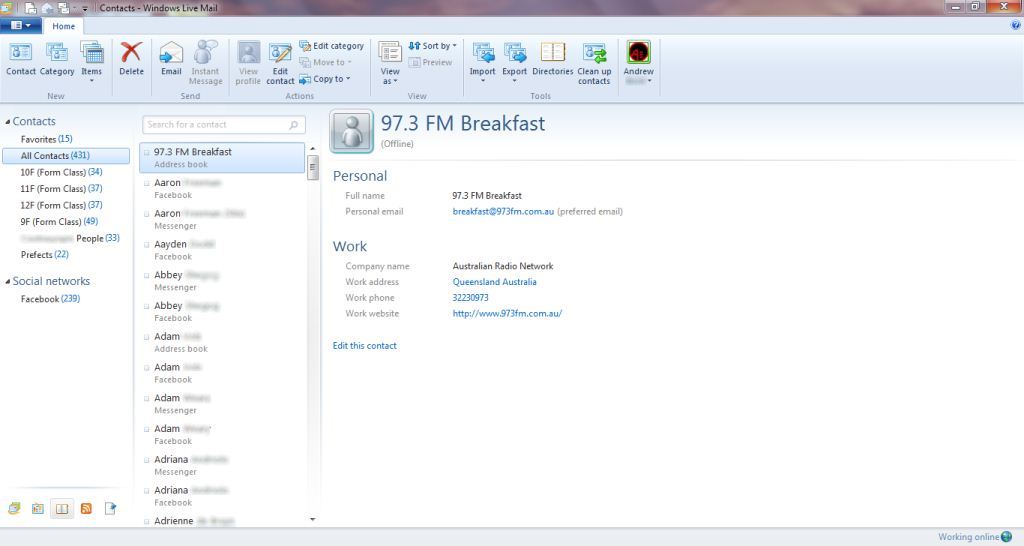Open the Import tool dropdown

pyautogui.click(x=483, y=62)
